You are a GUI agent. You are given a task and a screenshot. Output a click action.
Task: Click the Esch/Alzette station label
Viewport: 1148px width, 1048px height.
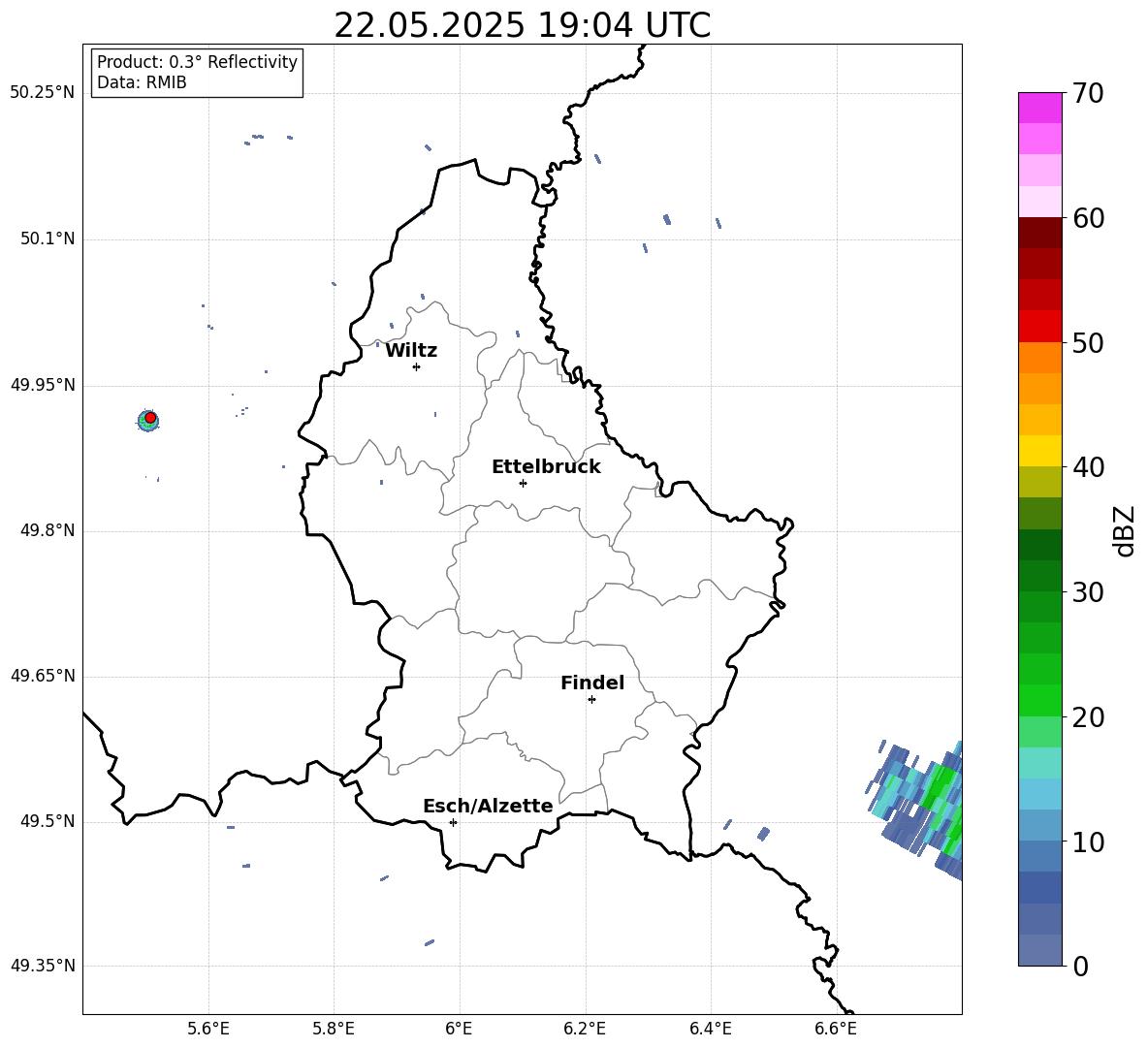(x=488, y=806)
